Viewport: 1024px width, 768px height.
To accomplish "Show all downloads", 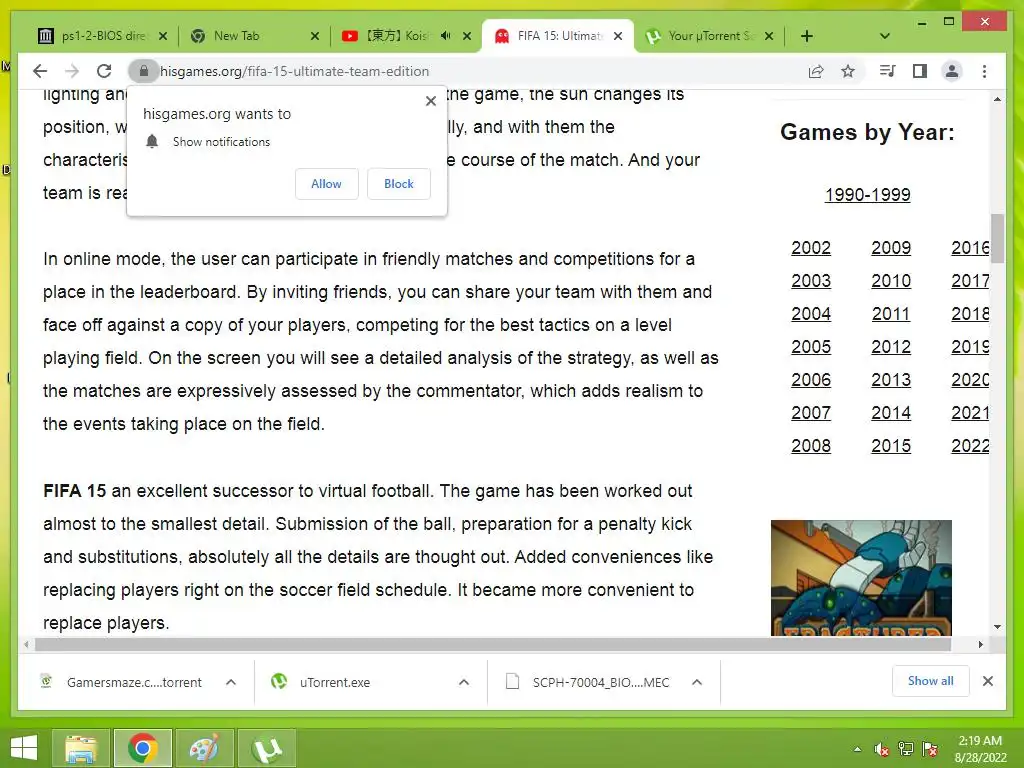I will point(931,681).
